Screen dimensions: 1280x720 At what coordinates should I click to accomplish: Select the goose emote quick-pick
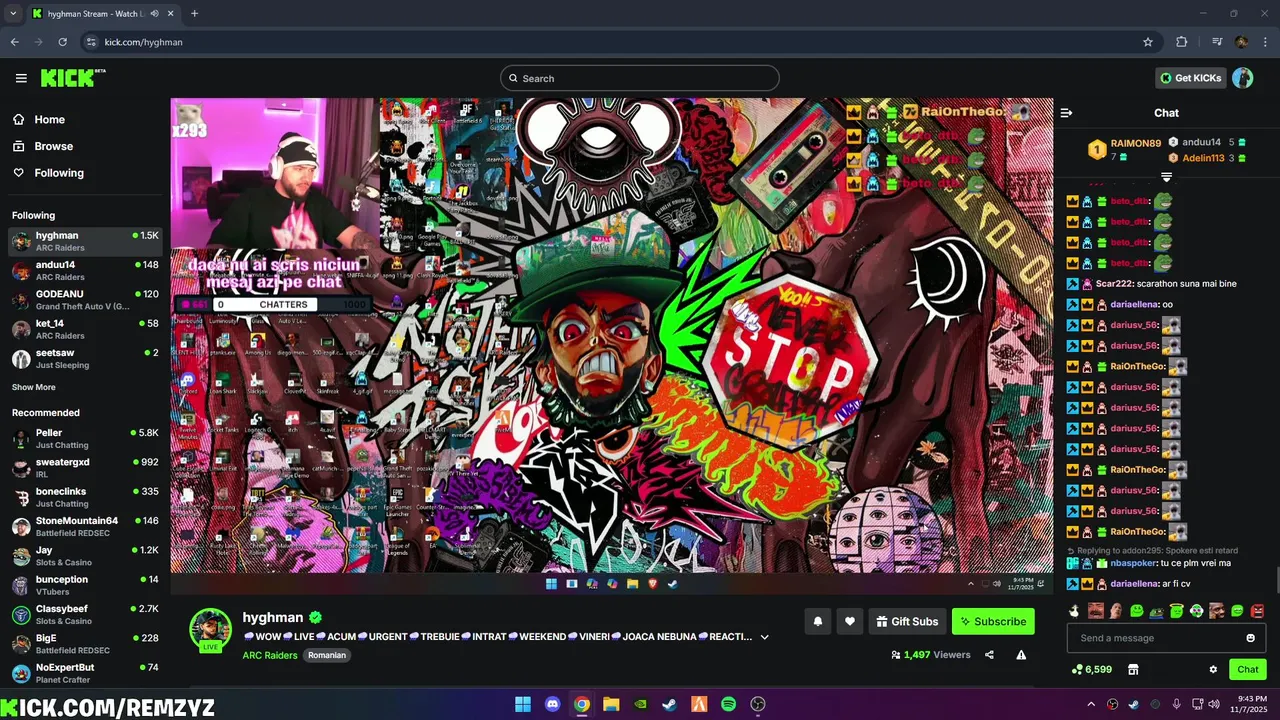[1075, 611]
